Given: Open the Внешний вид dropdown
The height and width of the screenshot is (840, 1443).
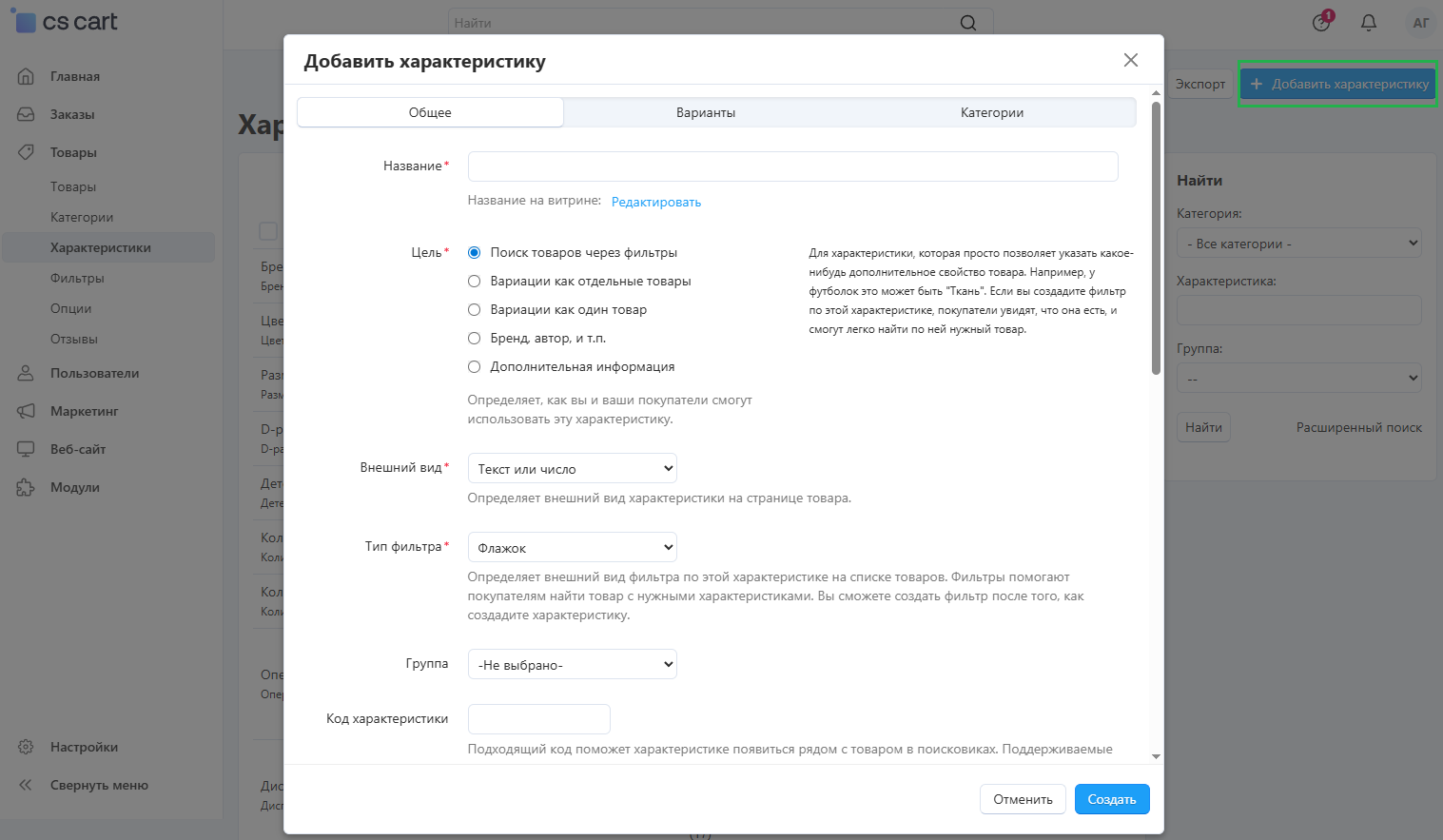Looking at the screenshot, I should pyautogui.click(x=573, y=468).
